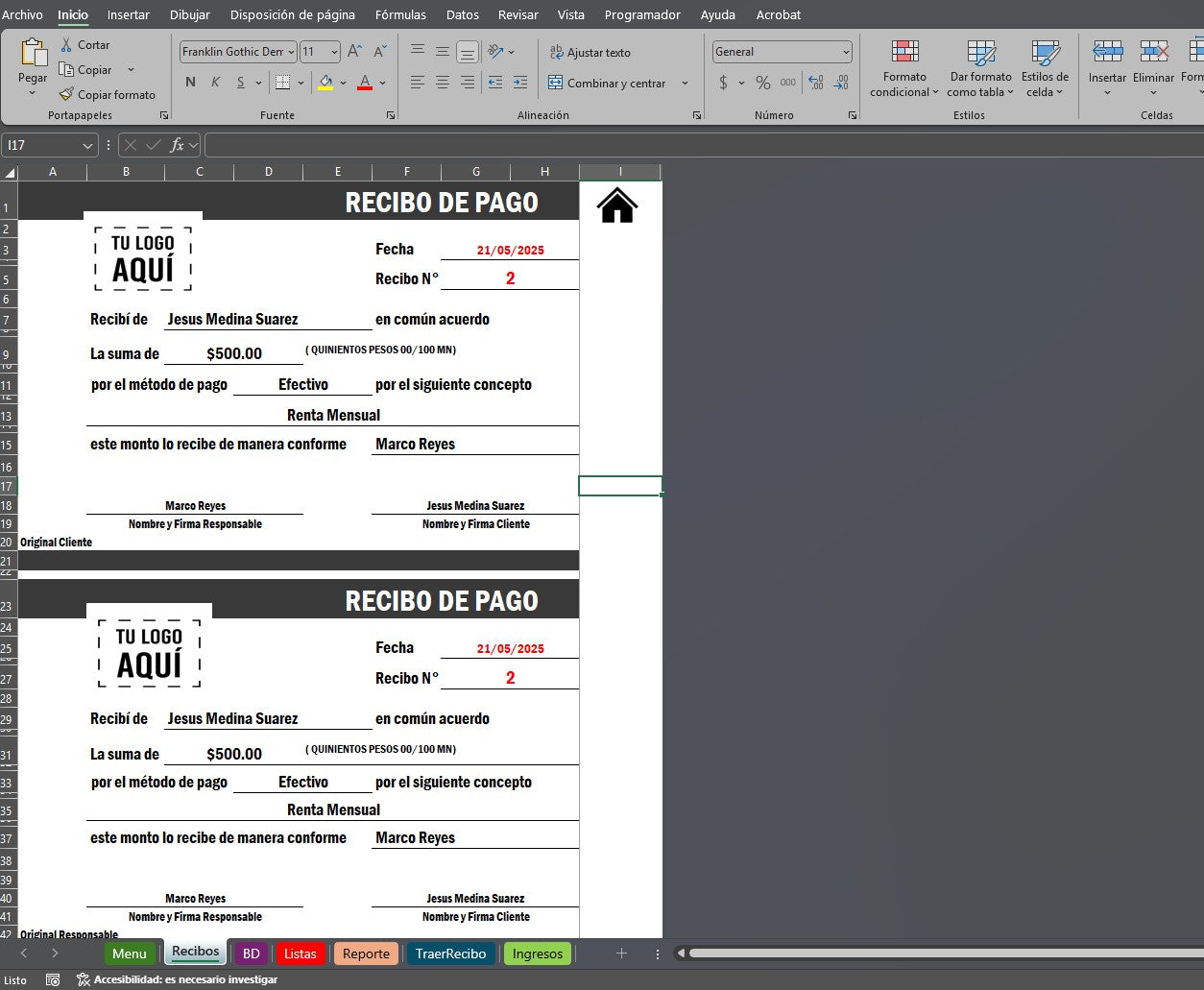The height and width of the screenshot is (990, 1204).
Task: Open the BD sheet tab
Action: (252, 954)
